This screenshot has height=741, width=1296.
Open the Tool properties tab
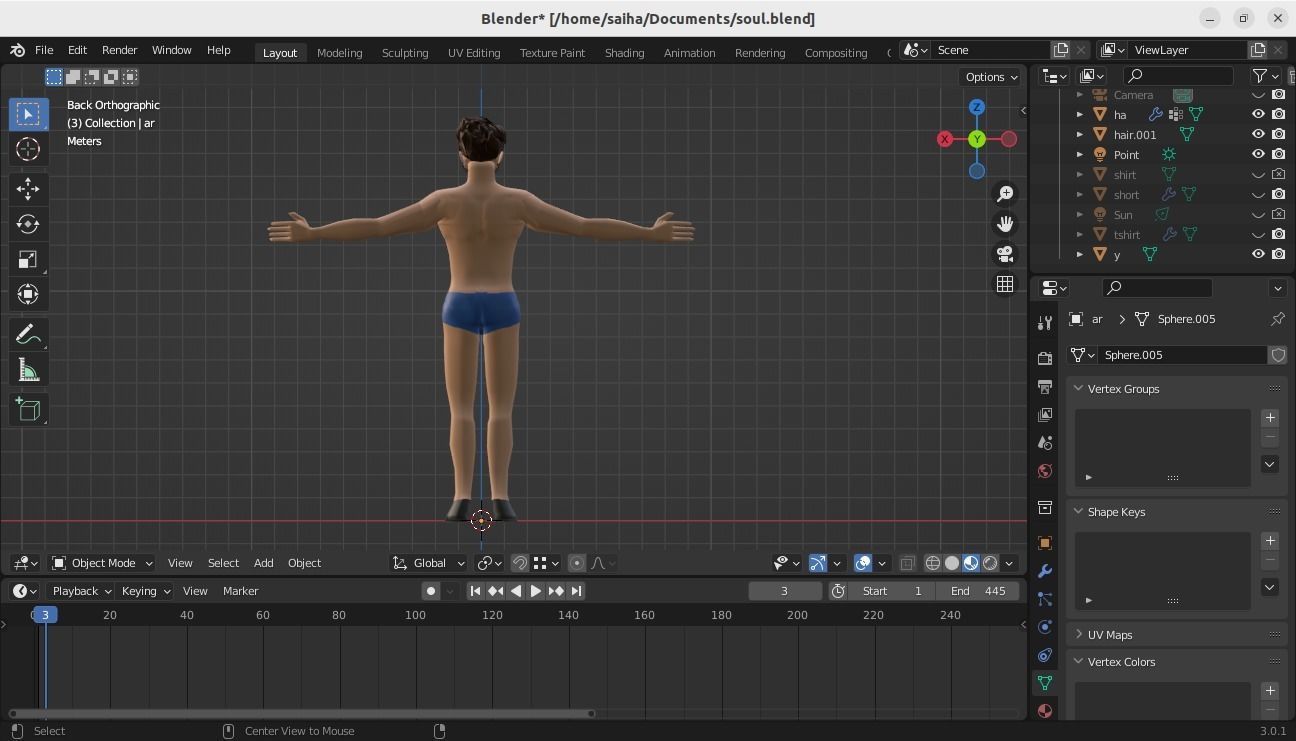point(1045,322)
